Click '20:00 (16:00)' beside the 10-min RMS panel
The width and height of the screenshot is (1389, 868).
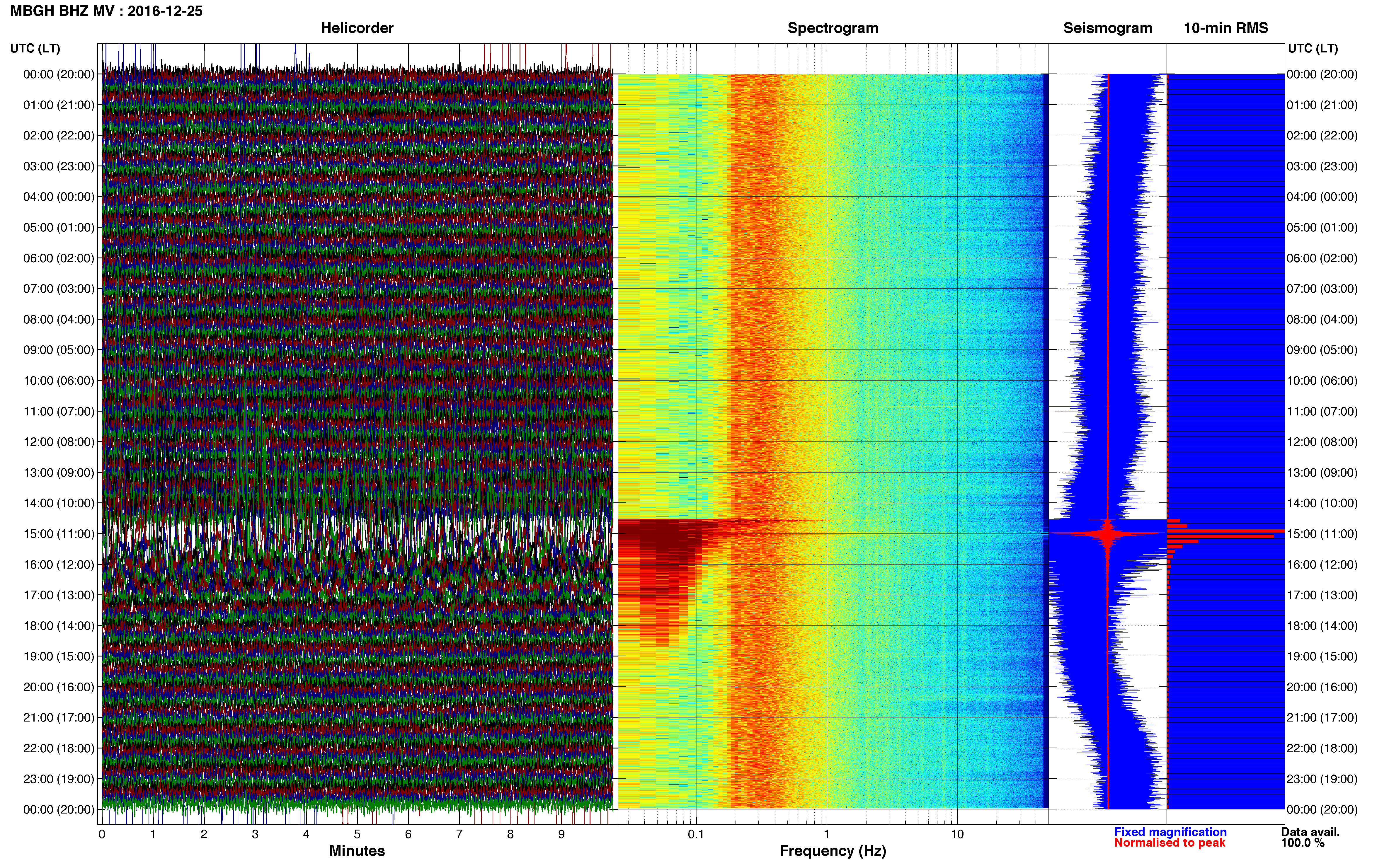click(1322, 687)
